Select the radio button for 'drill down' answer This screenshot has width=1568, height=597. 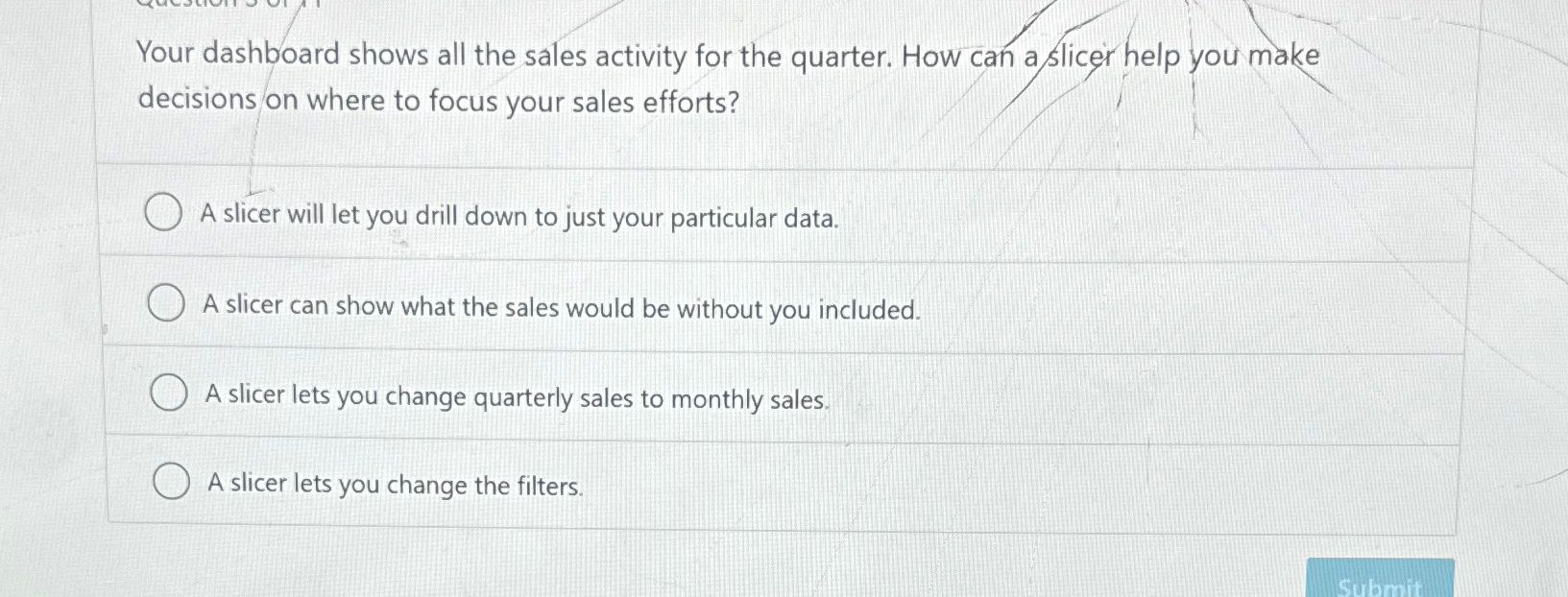(165, 213)
